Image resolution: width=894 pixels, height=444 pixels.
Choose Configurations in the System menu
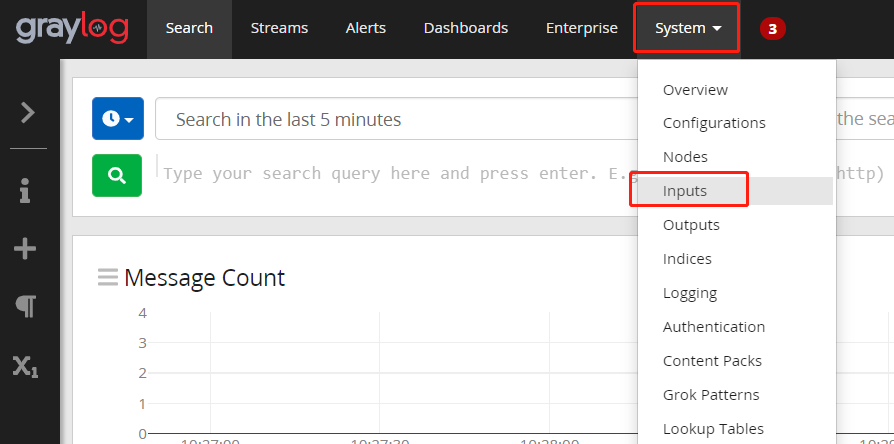(714, 123)
